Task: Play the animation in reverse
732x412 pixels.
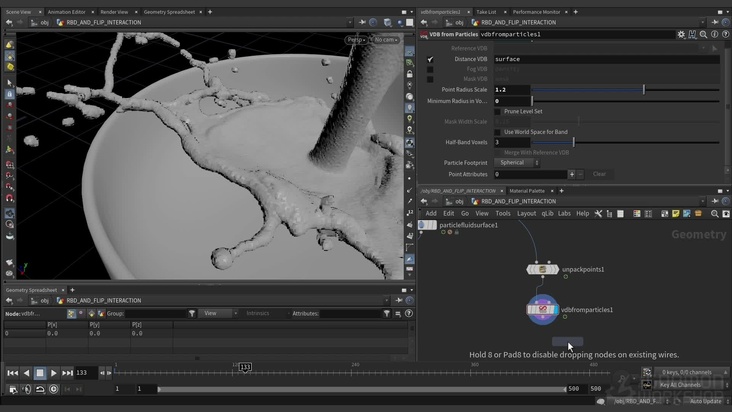Action: pyautogui.click(x=27, y=373)
